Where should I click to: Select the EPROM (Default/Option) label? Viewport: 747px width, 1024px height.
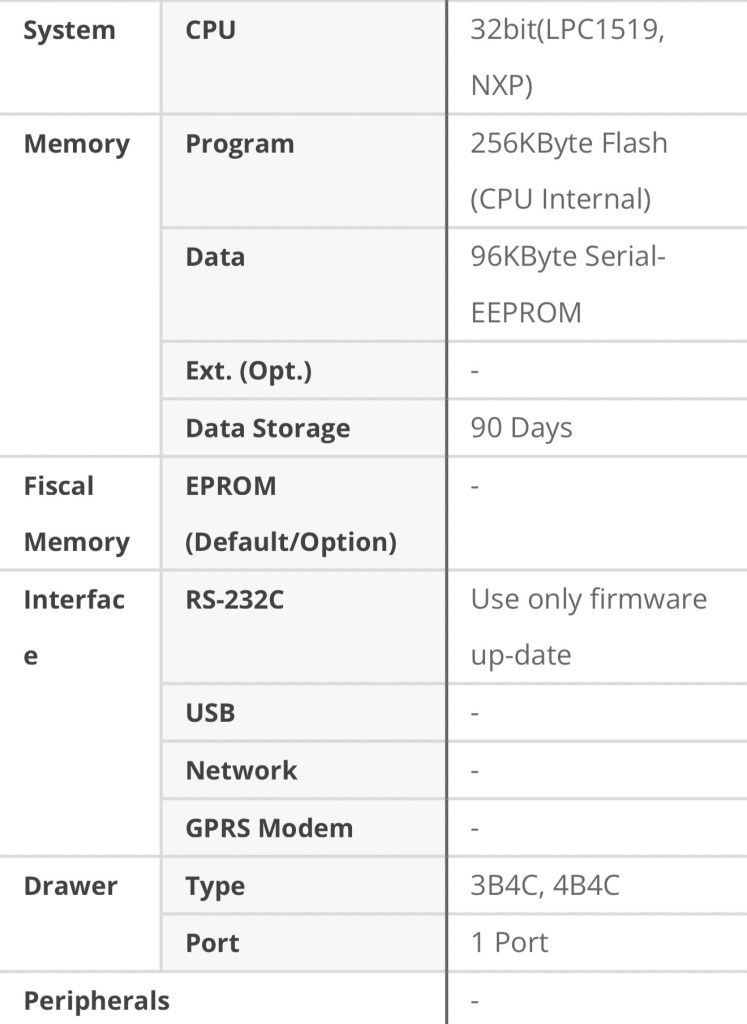291,514
